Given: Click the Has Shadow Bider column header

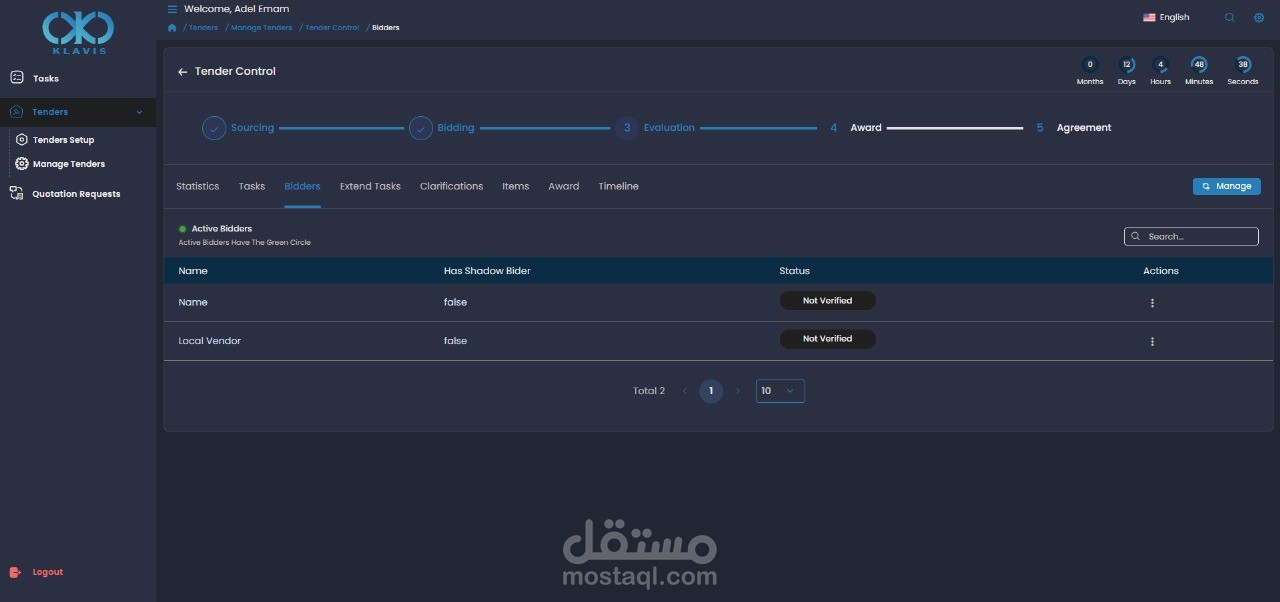Looking at the screenshot, I should point(487,271).
